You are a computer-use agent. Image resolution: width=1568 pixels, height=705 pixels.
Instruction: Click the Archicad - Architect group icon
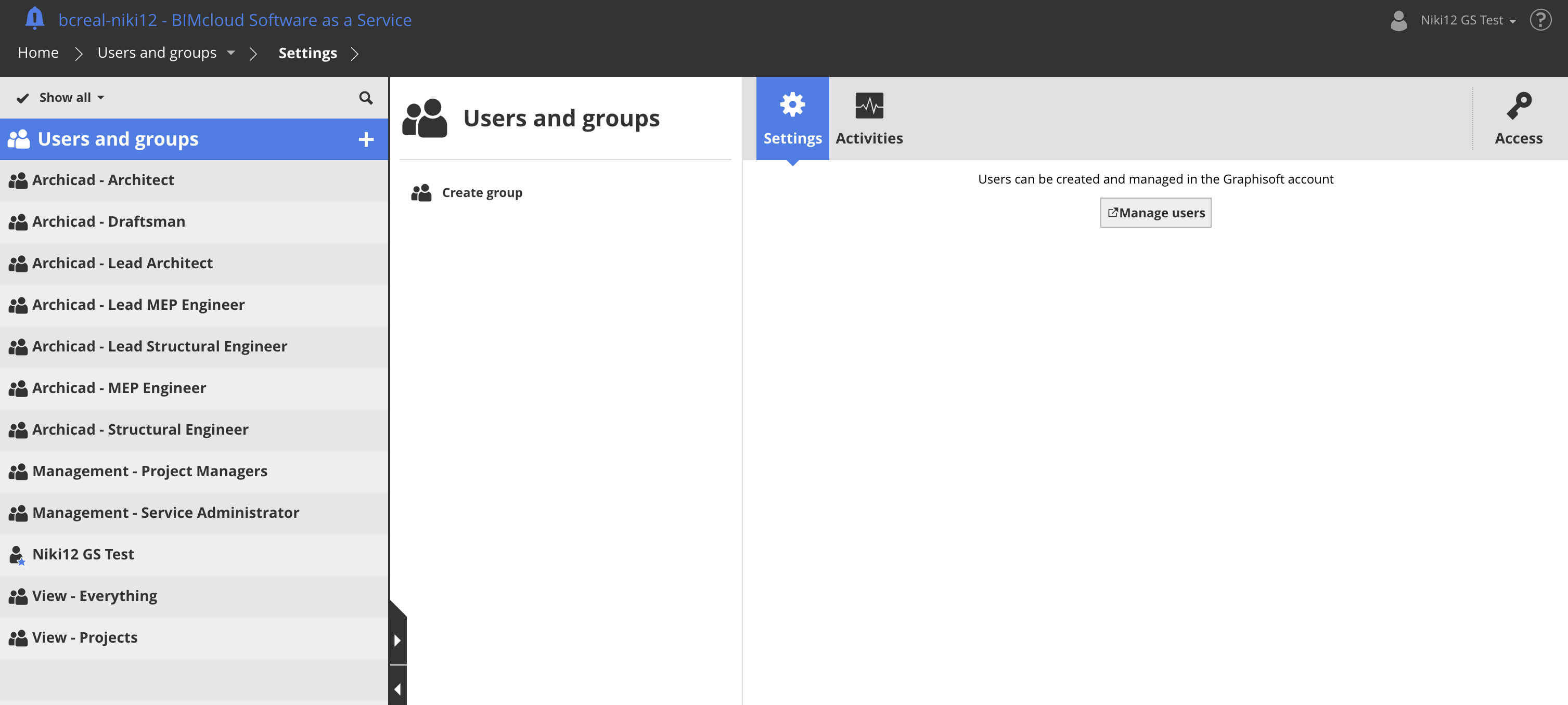tap(18, 180)
